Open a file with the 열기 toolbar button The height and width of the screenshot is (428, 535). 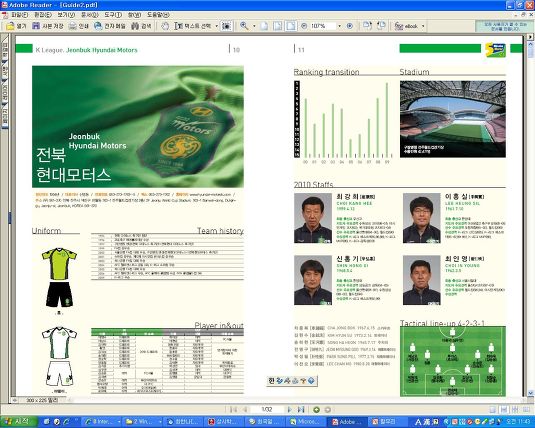[x=16, y=26]
